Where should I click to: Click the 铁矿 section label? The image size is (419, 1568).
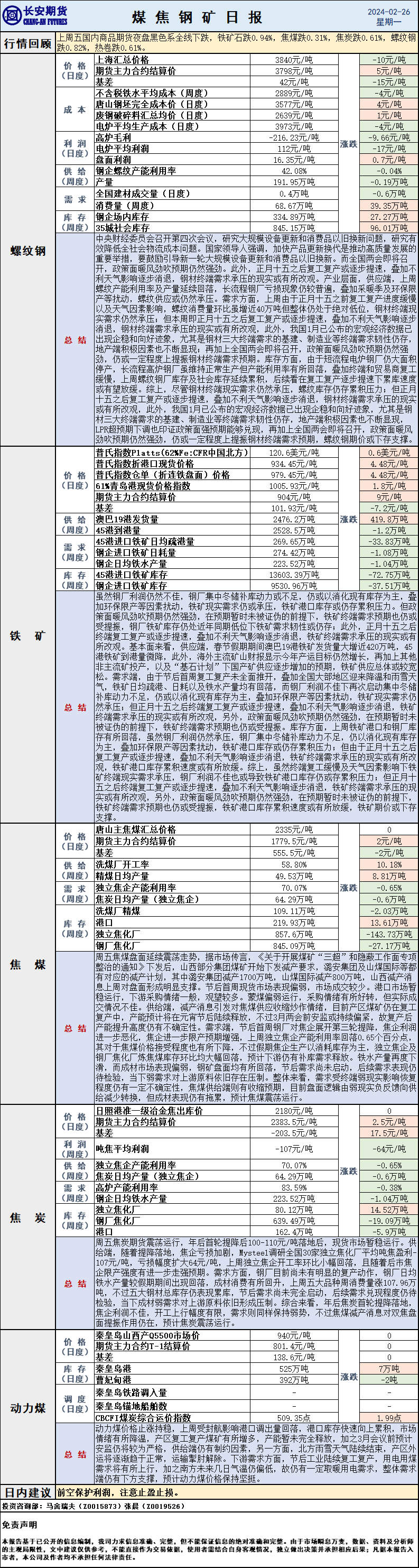28,635
